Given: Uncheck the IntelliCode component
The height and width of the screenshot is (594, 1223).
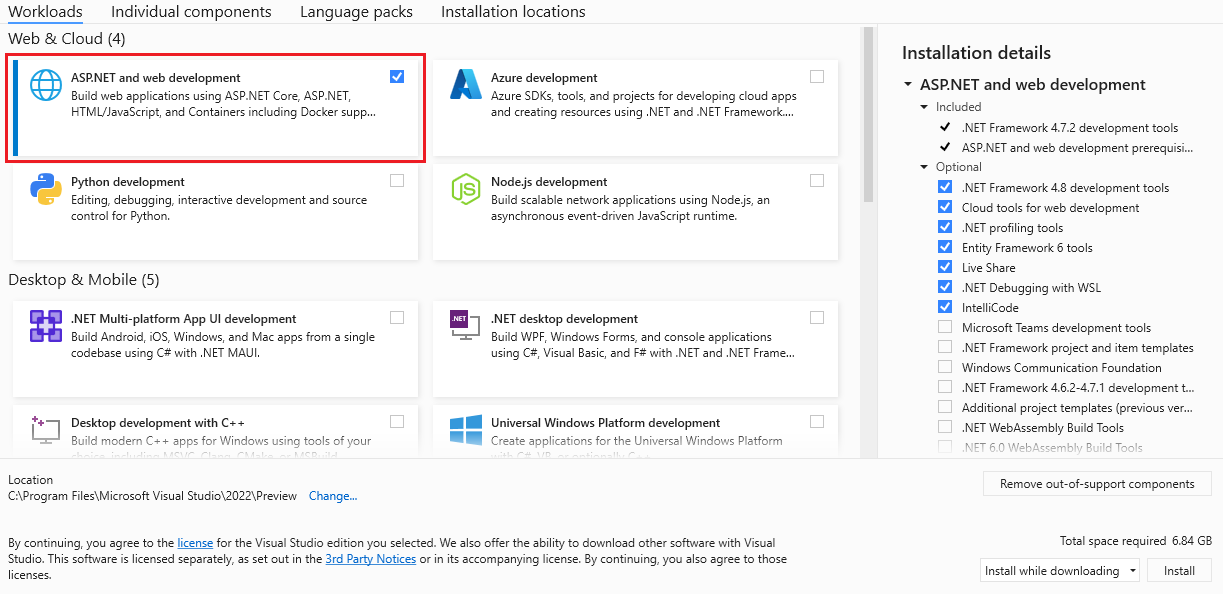Looking at the screenshot, I should point(945,307).
